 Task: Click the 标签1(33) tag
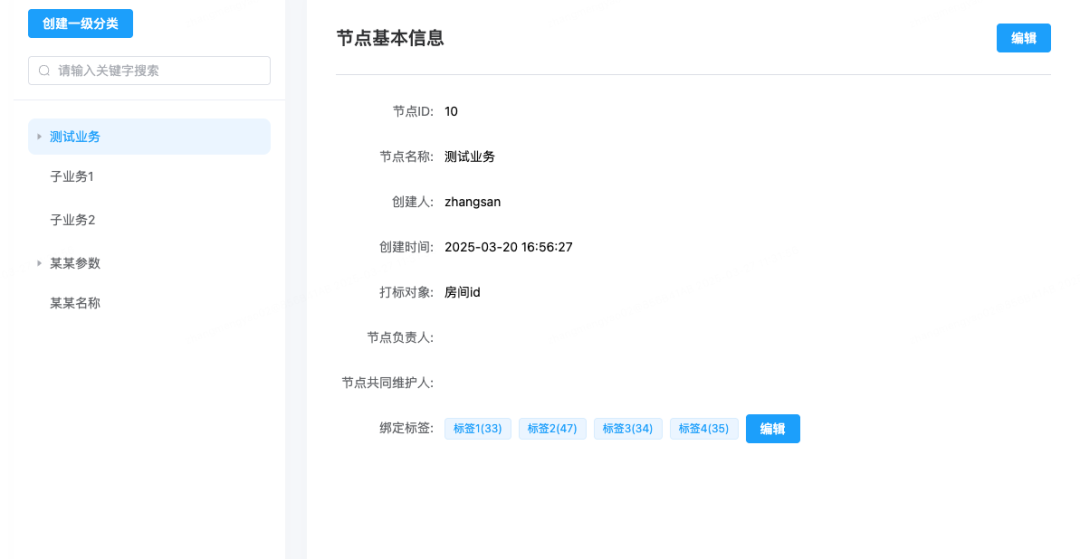click(478, 428)
